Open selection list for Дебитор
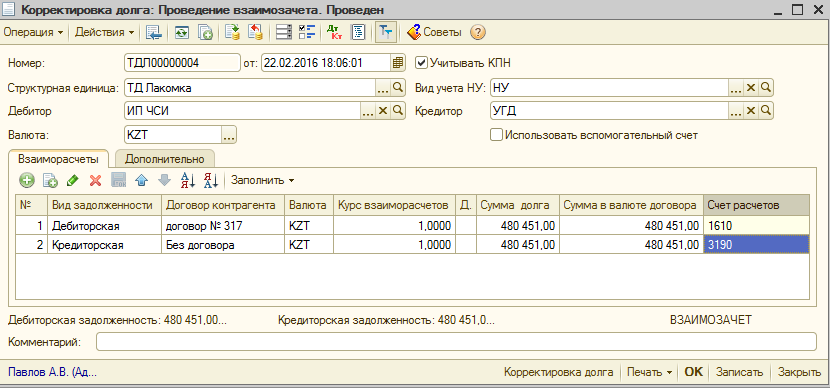 pos(368,111)
